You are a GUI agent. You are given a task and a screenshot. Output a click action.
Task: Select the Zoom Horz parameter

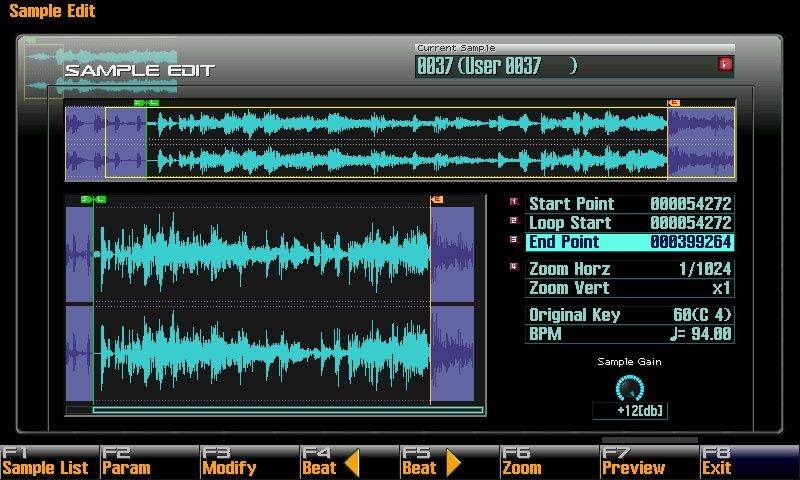pyautogui.click(x=630, y=268)
